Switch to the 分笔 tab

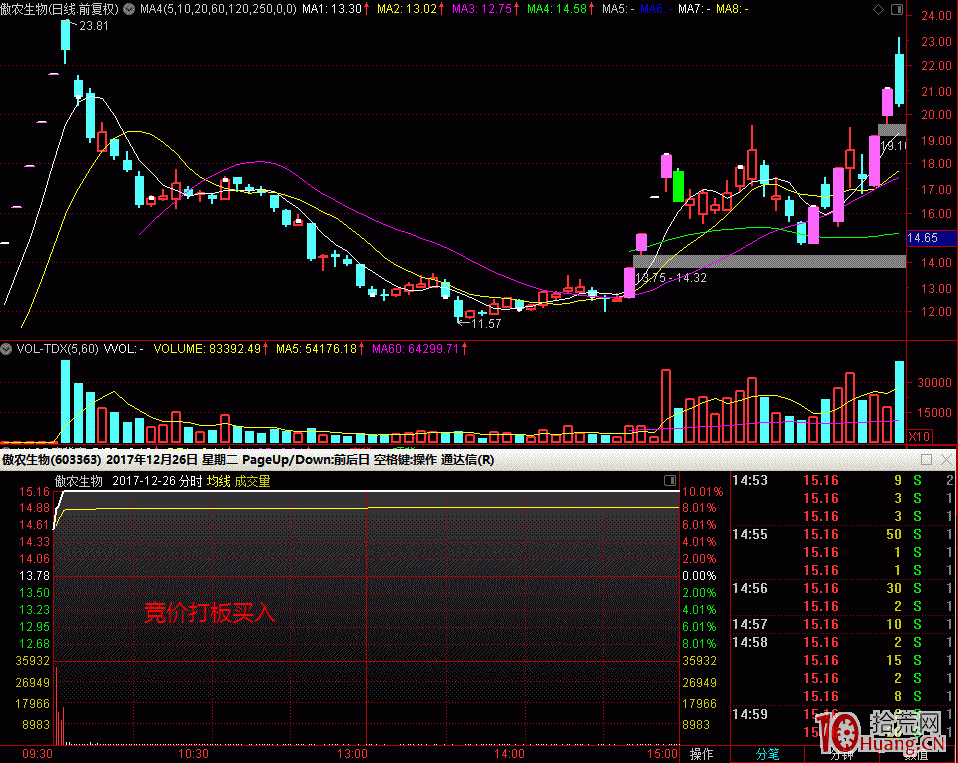pos(767,754)
